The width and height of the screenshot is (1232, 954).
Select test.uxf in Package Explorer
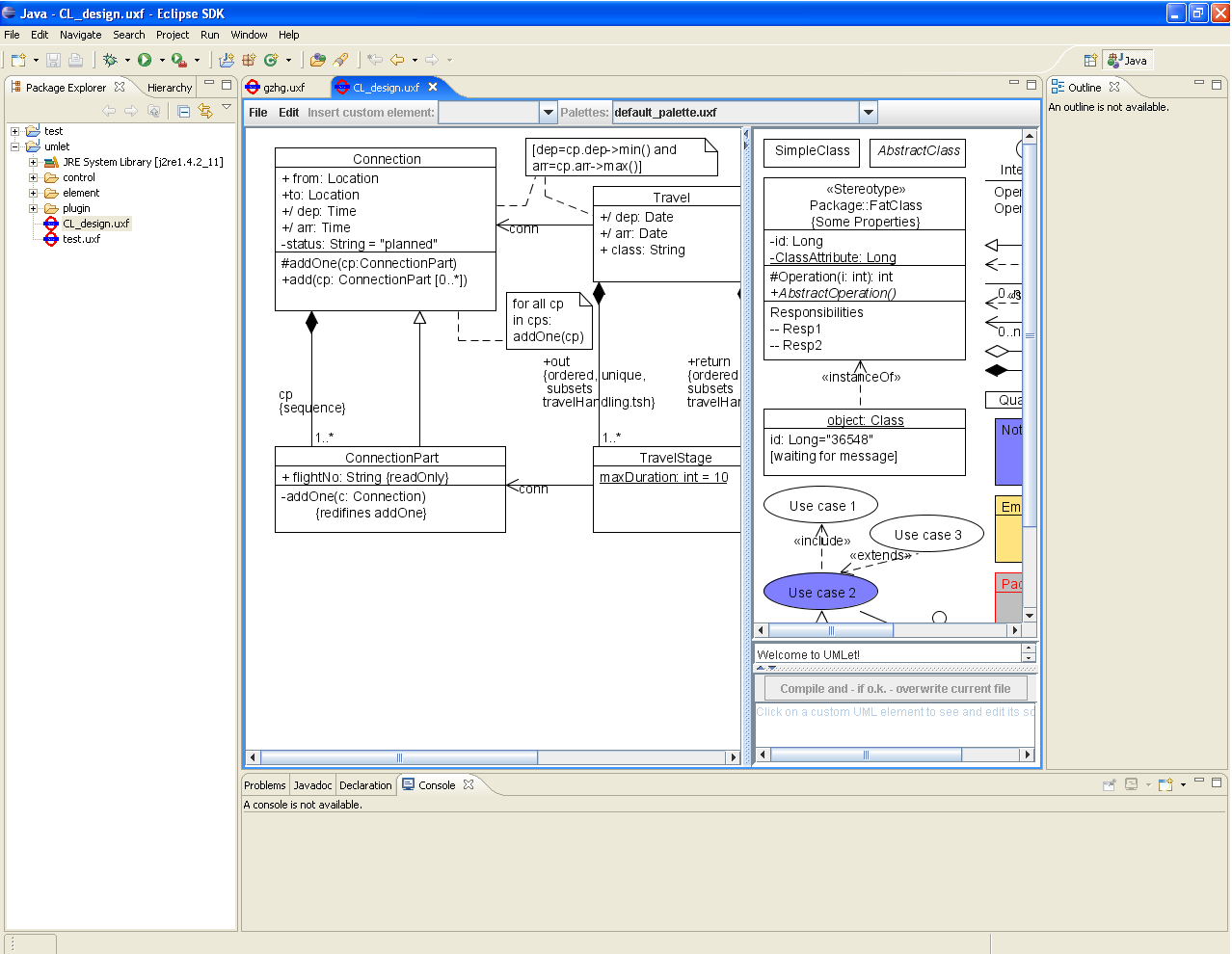81,239
